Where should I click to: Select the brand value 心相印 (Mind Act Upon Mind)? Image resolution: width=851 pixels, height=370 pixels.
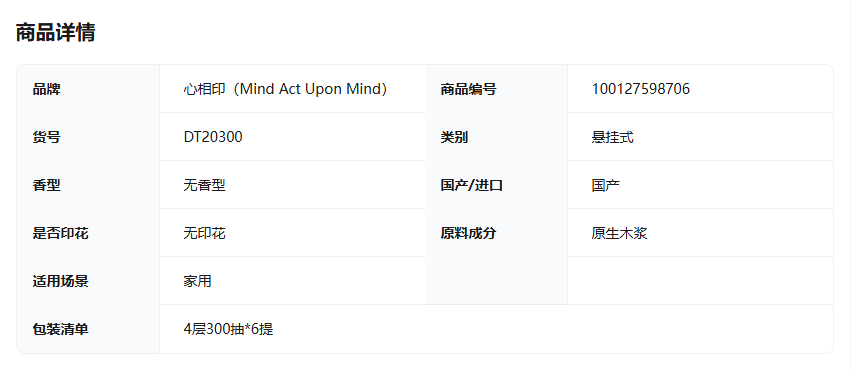pos(285,89)
